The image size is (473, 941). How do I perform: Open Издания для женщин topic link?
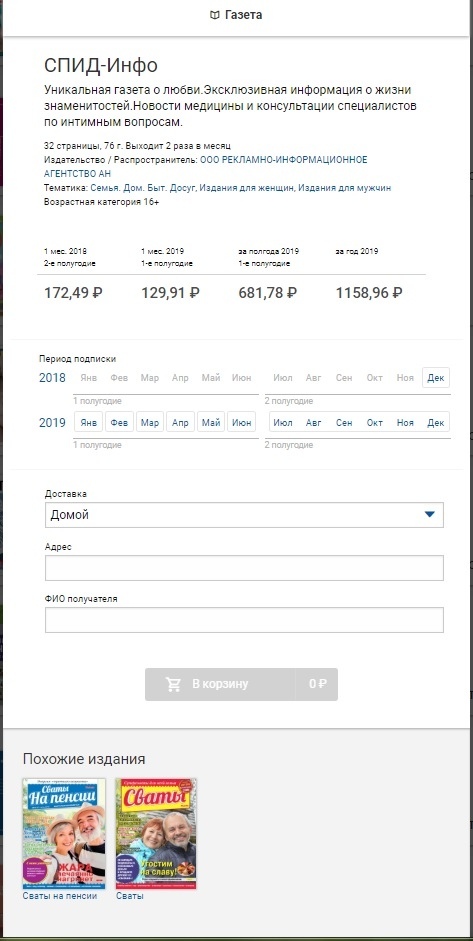pos(247,188)
